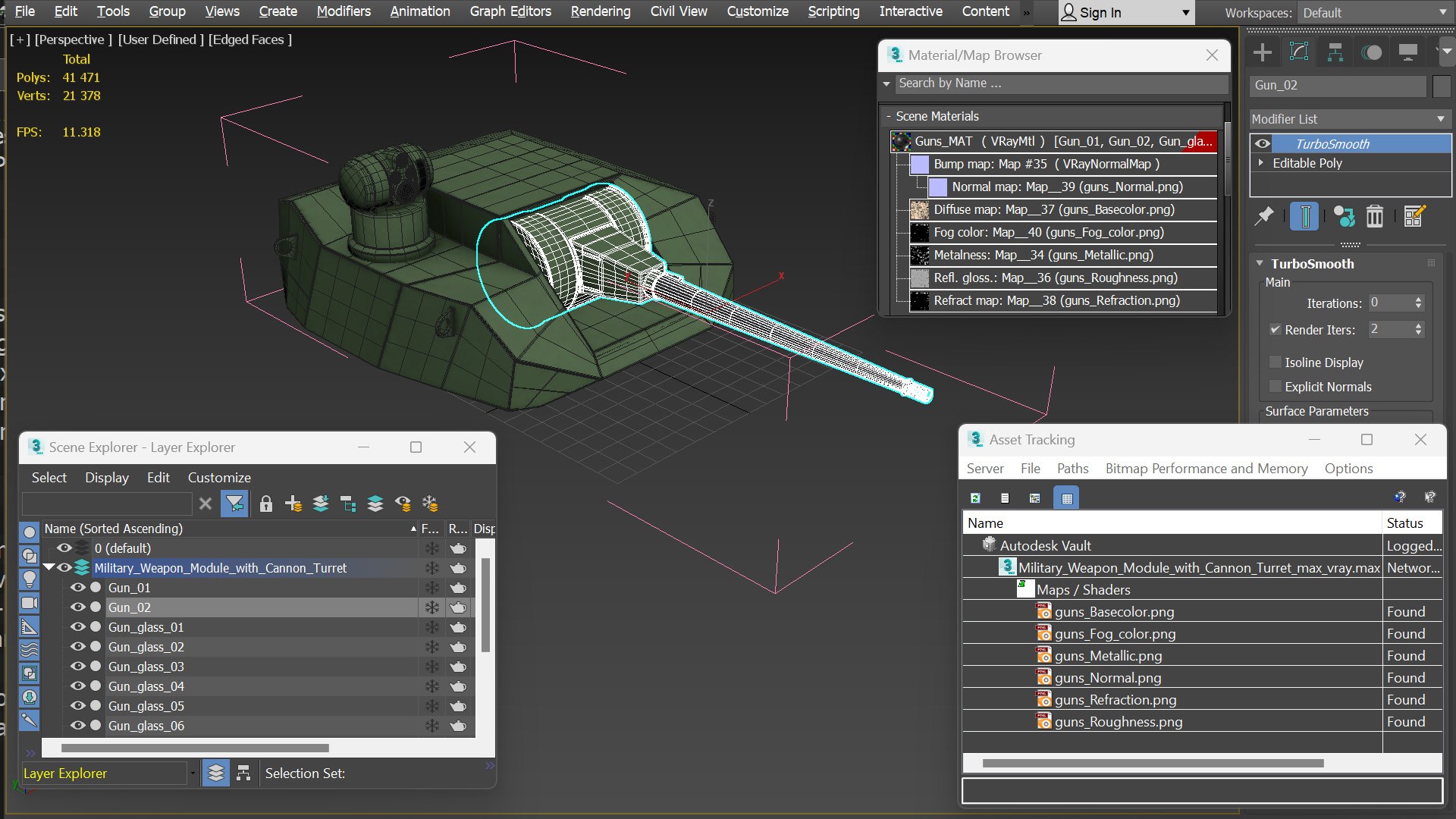
Task: Open Customize menu in Scene Explorer
Action: [x=219, y=478]
